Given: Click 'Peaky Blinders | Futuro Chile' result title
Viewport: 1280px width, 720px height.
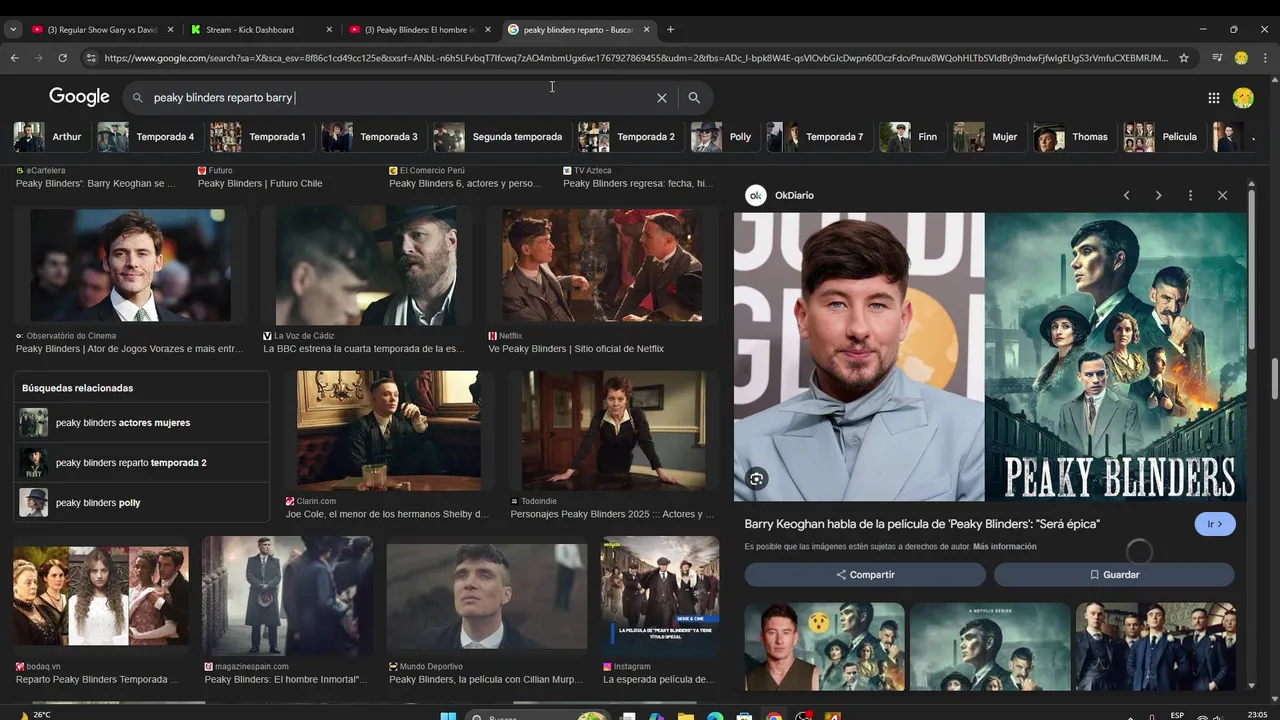Looking at the screenshot, I should tap(260, 184).
